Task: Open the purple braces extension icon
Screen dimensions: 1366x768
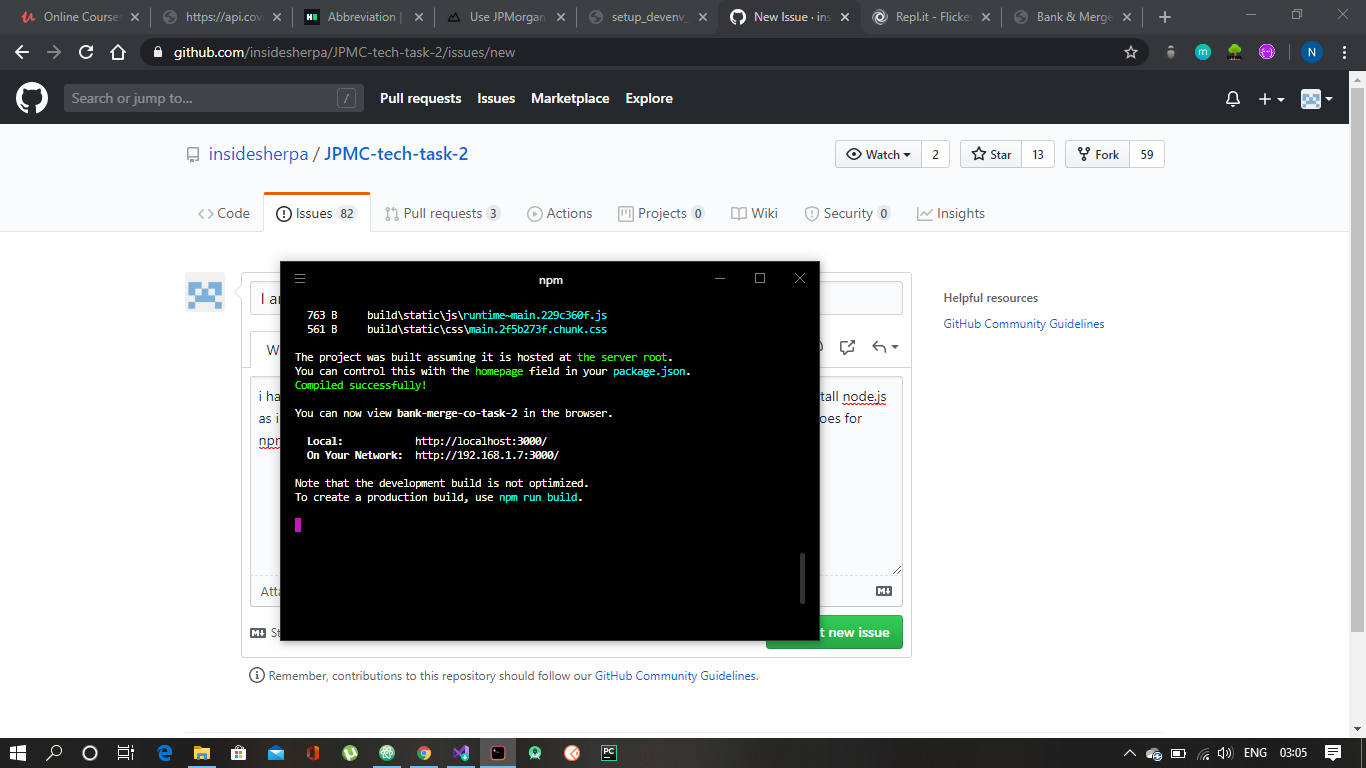Action: [1267, 52]
